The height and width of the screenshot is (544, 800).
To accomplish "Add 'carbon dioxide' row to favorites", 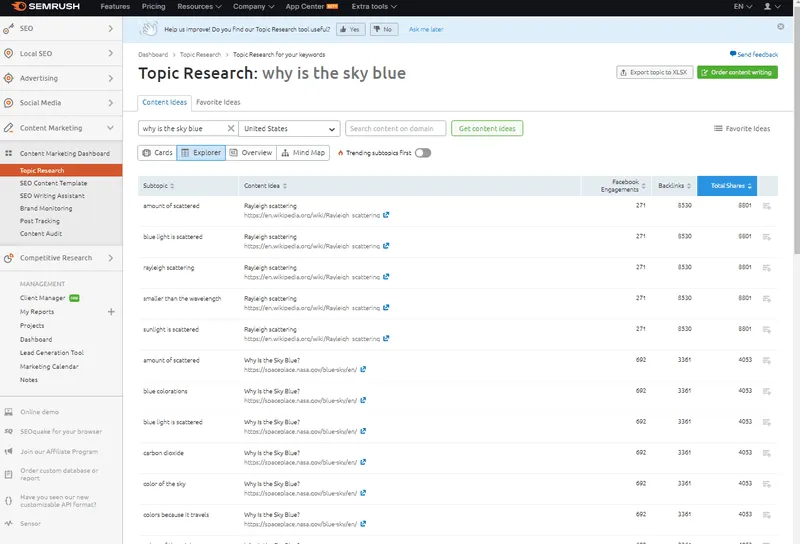I will [766, 453].
